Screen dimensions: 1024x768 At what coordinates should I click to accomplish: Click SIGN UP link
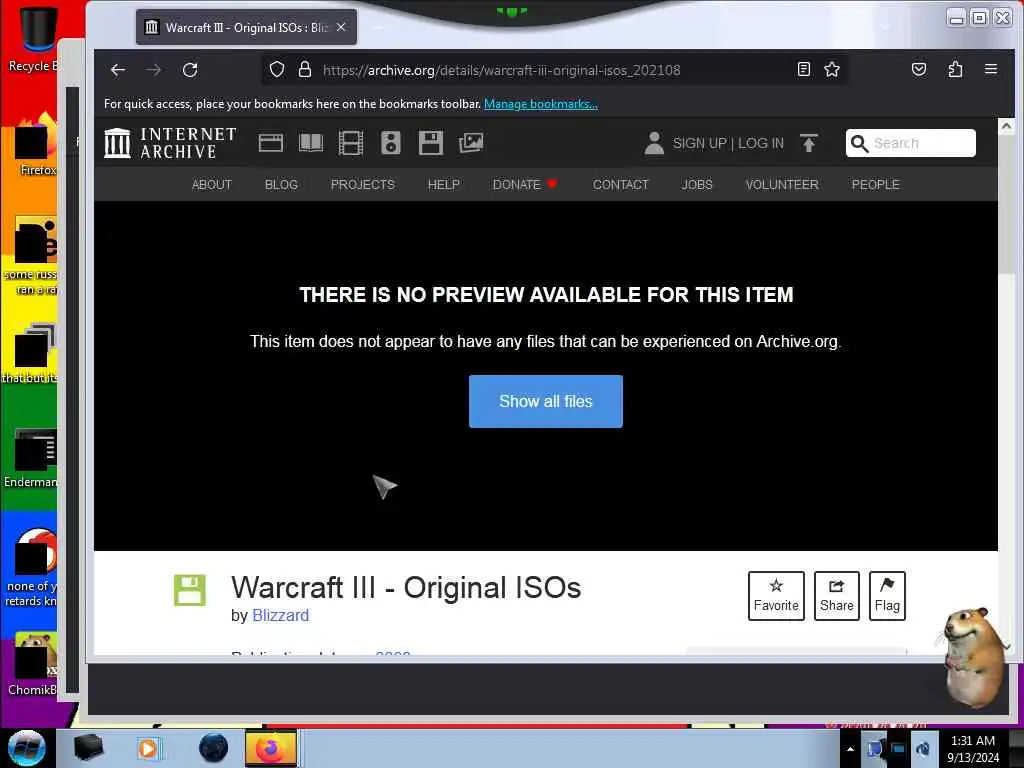click(699, 143)
